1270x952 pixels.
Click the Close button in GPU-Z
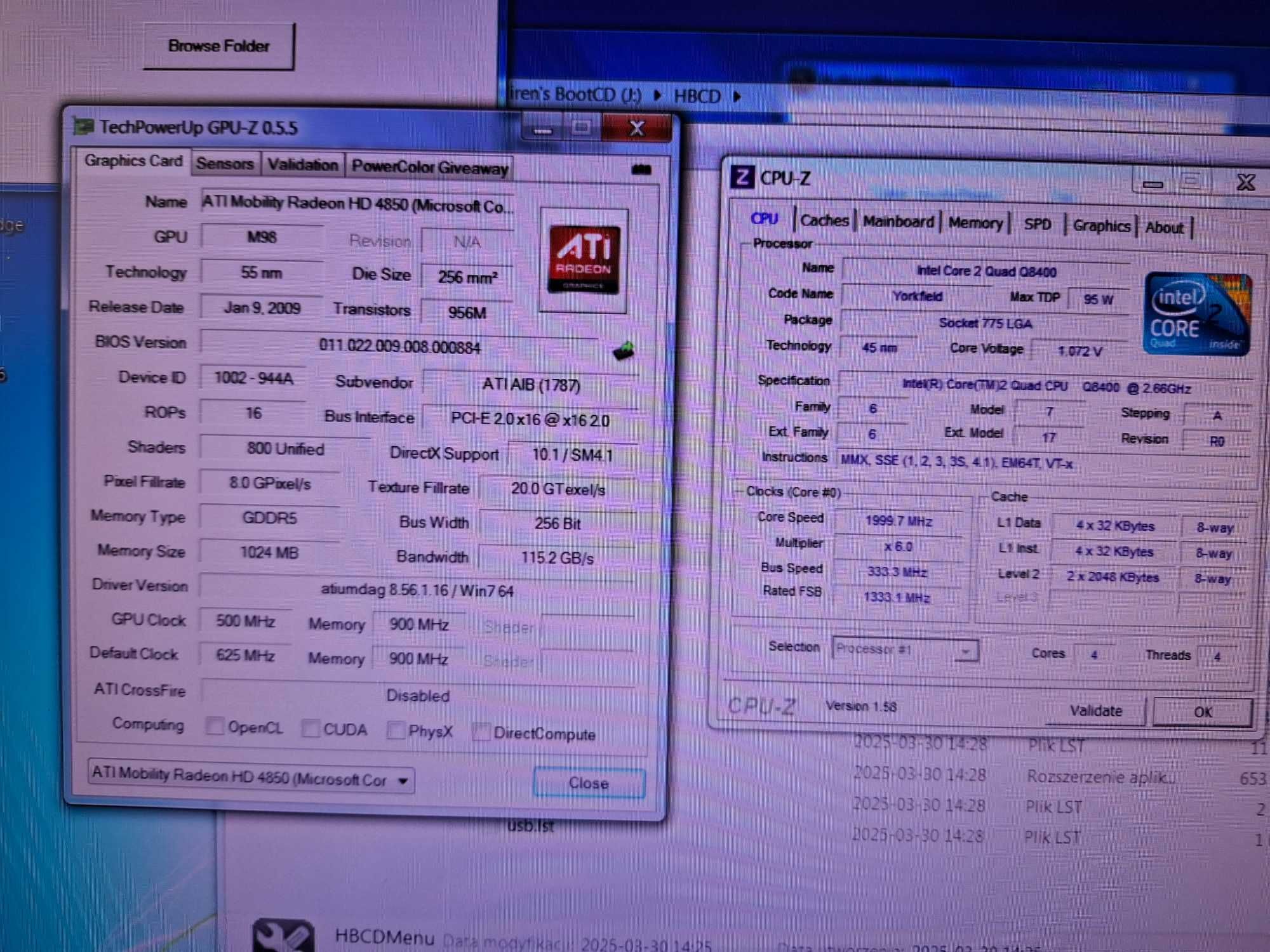589,783
